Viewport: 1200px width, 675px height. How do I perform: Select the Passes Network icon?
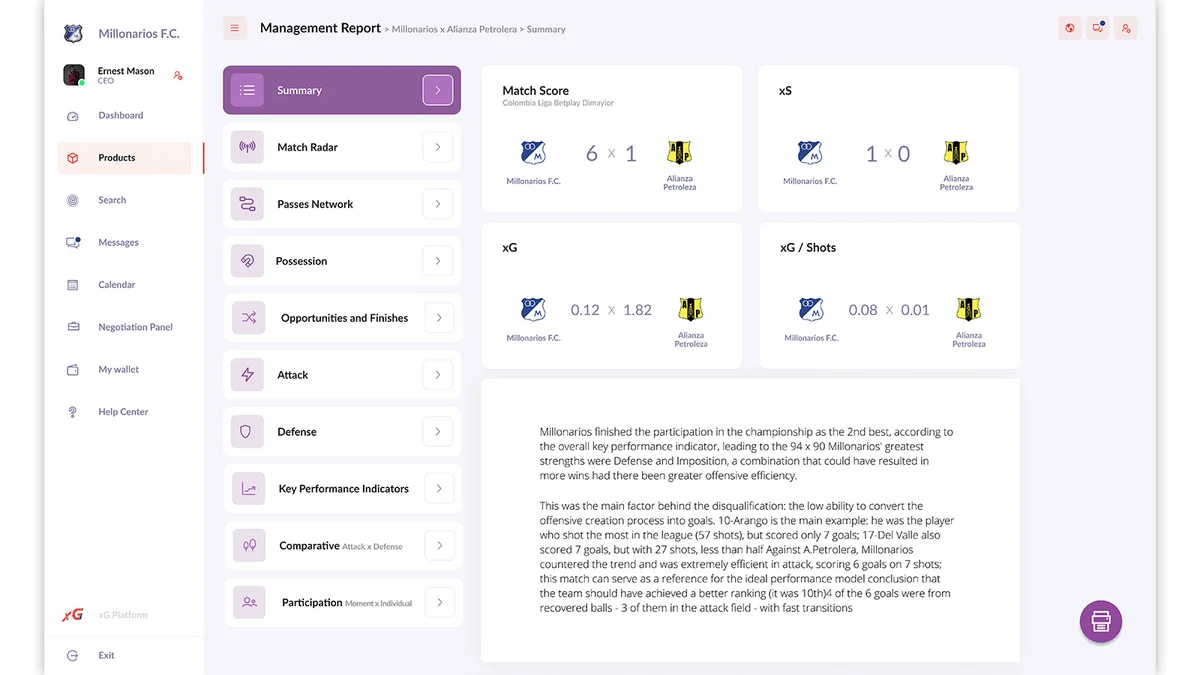[247, 203]
